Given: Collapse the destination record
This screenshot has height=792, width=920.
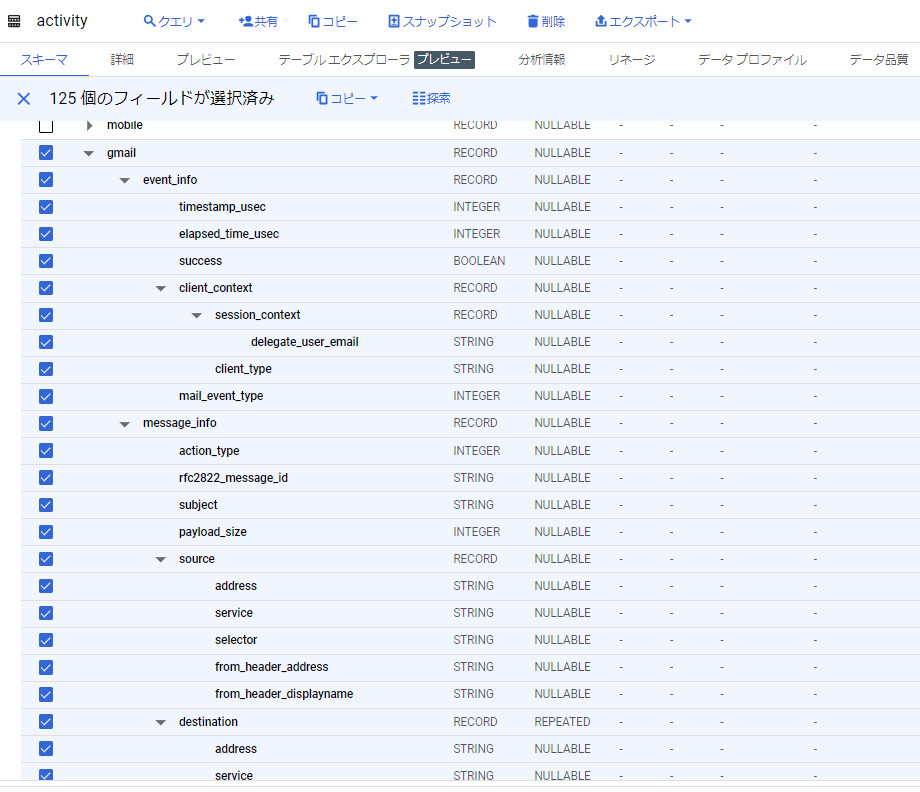Looking at the screenshot, I should [x=161, y=722].
